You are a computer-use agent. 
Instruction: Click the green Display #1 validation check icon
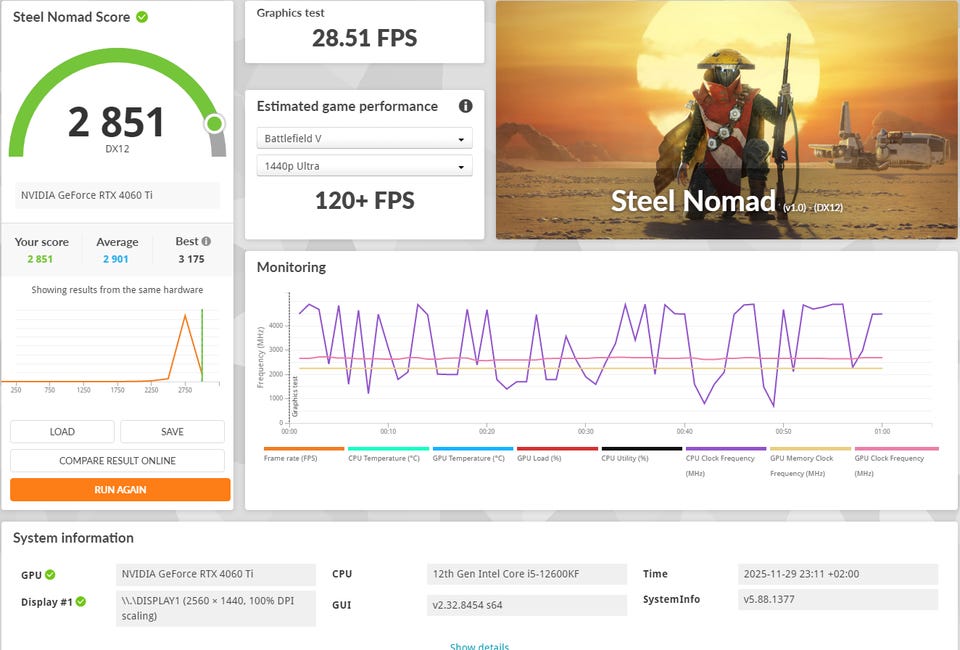81,602
